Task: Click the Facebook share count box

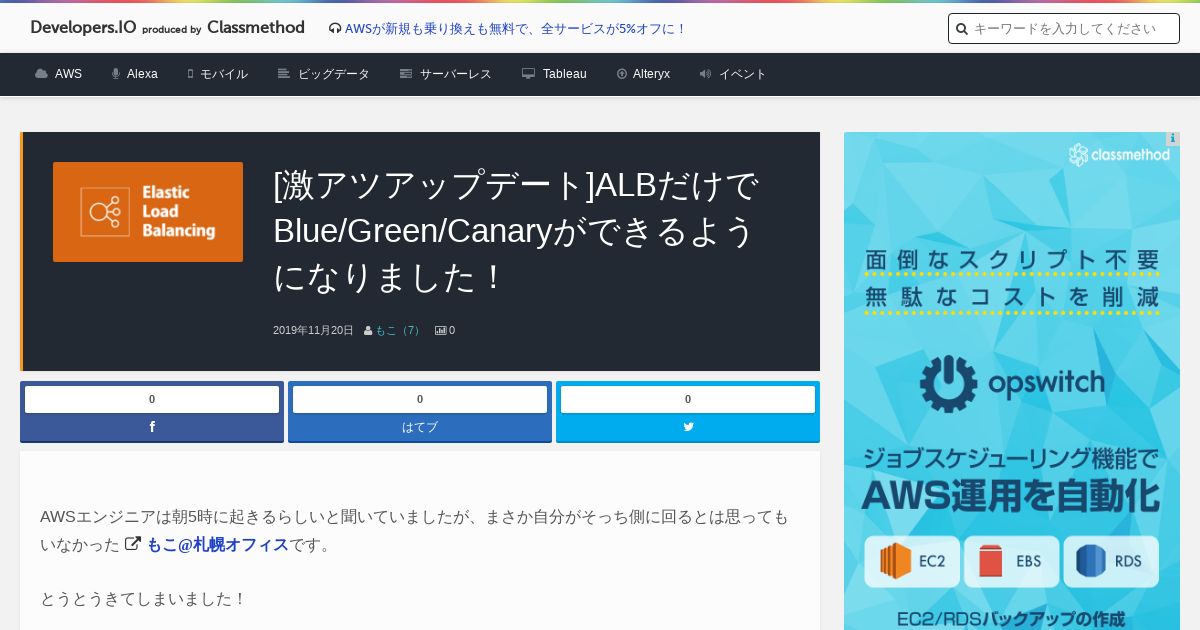Action: click(x=152, y=399)
